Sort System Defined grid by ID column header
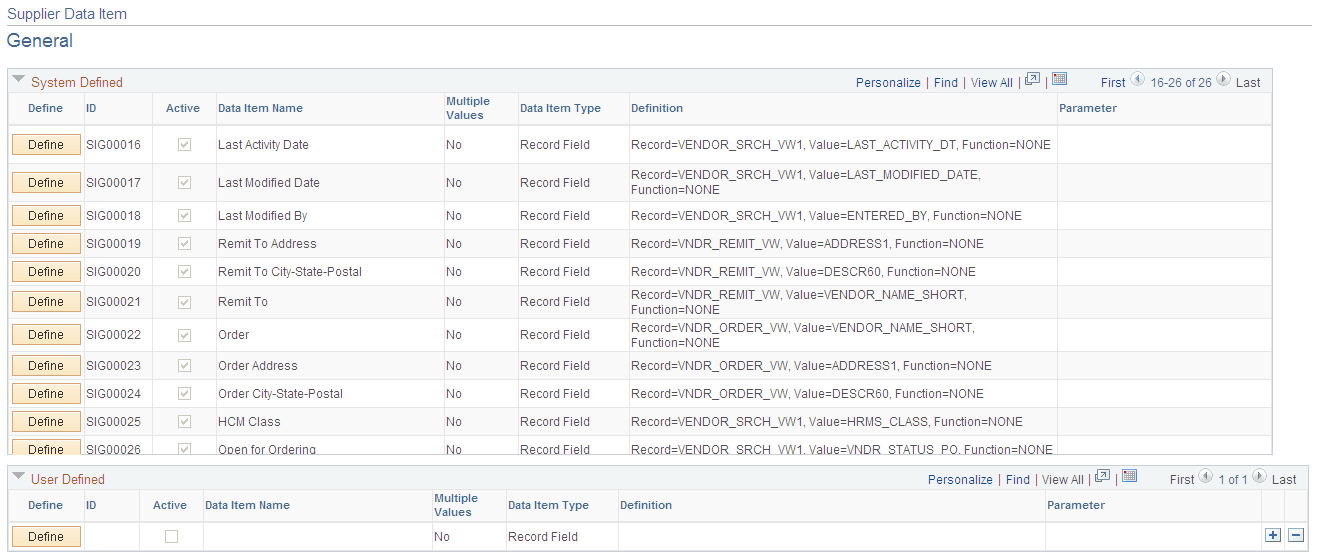This screenshot has height=556, width=1318. click(x=91, y=108)
